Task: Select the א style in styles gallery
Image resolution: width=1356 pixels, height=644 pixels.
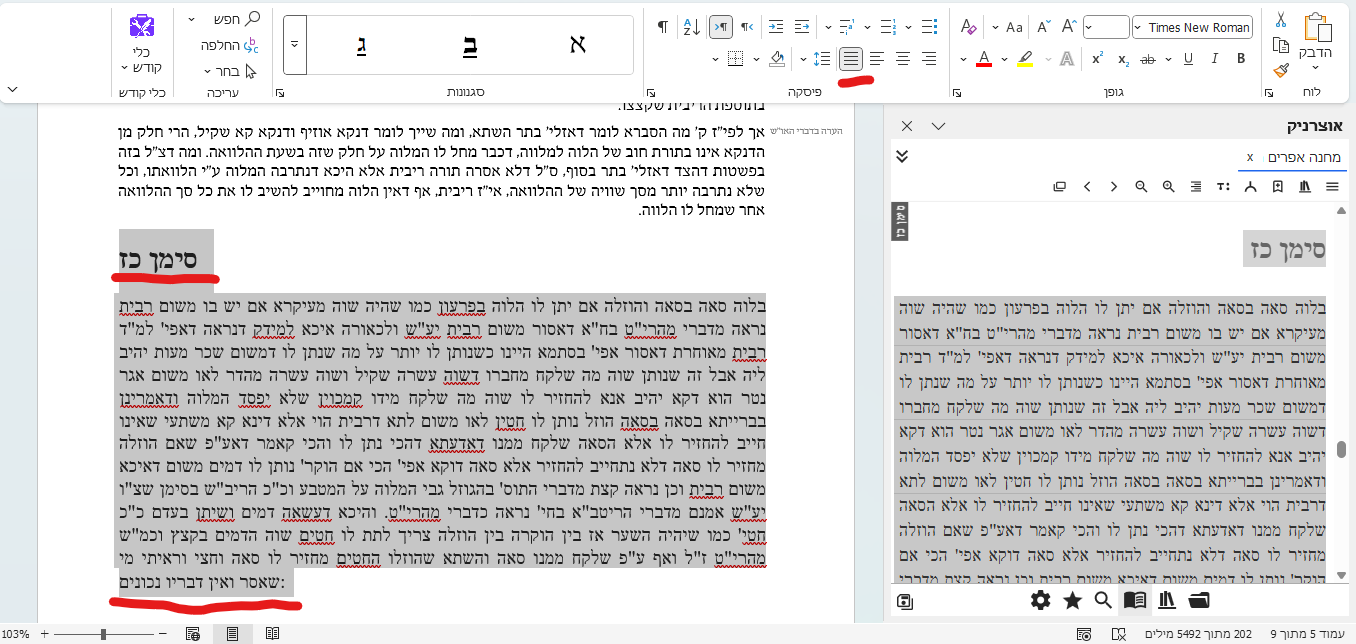Action: 577,44
